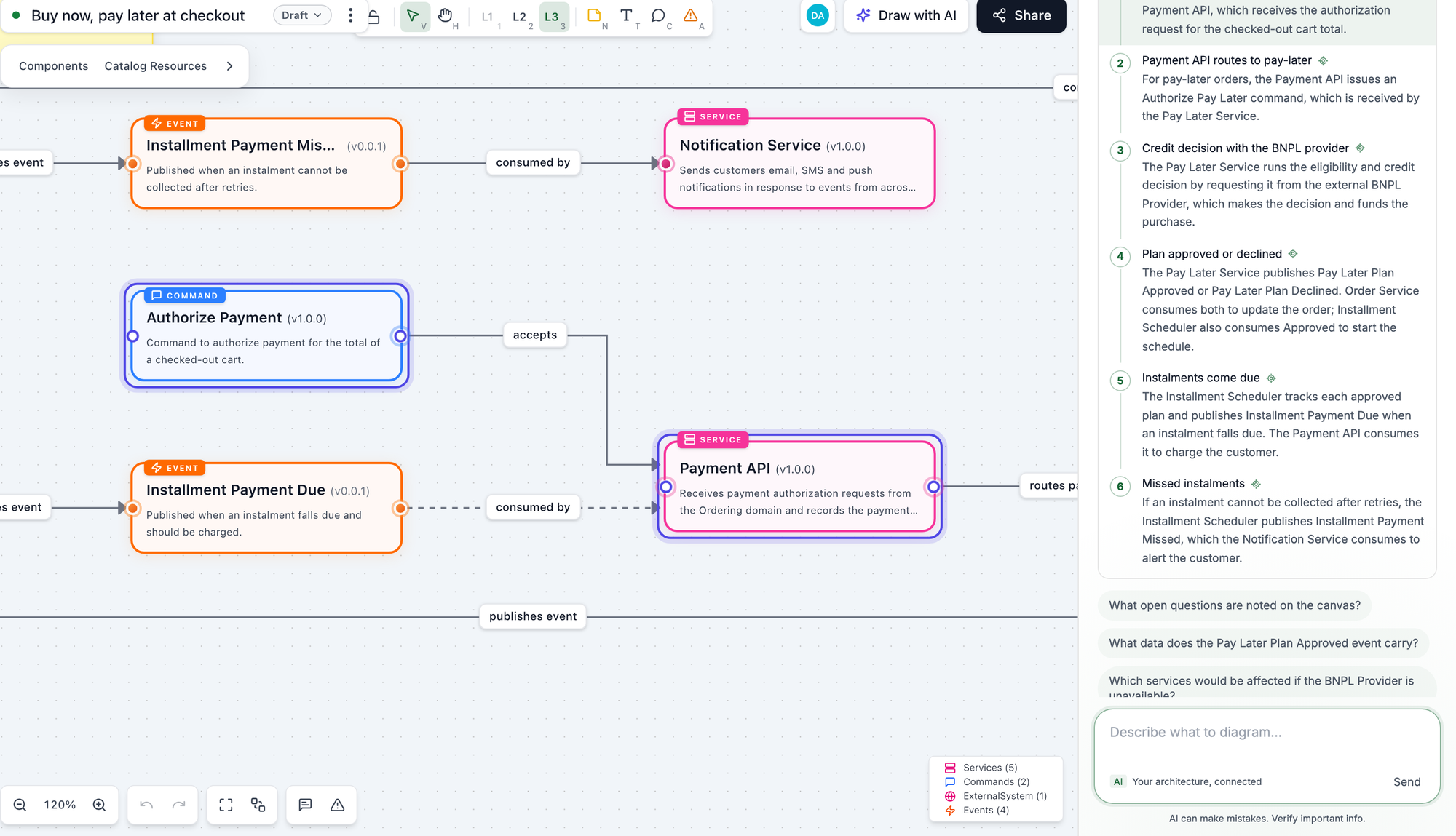Click the 120% zoom level value
This screenshot has height=836, width=1456.
click(60, 805)
